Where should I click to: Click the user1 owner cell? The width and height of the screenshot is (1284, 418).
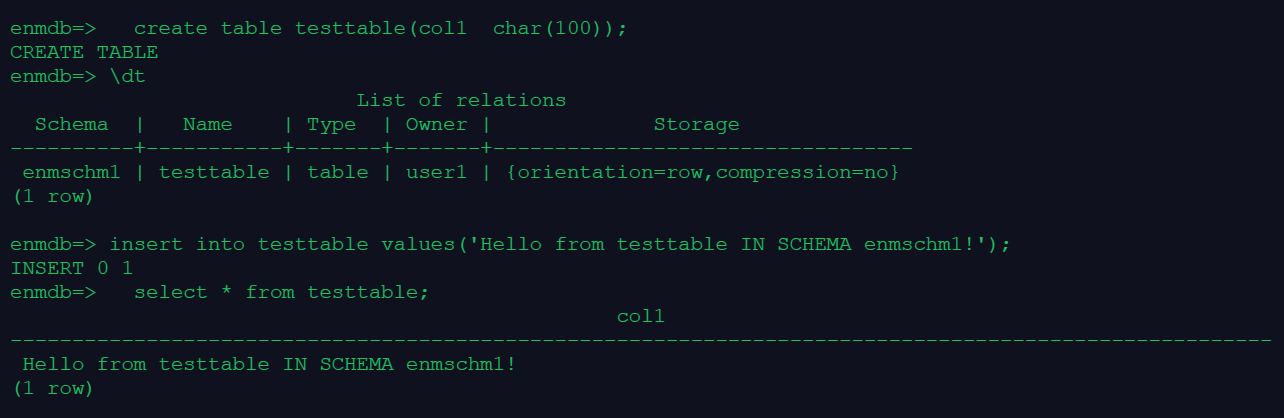click(436, 172)
